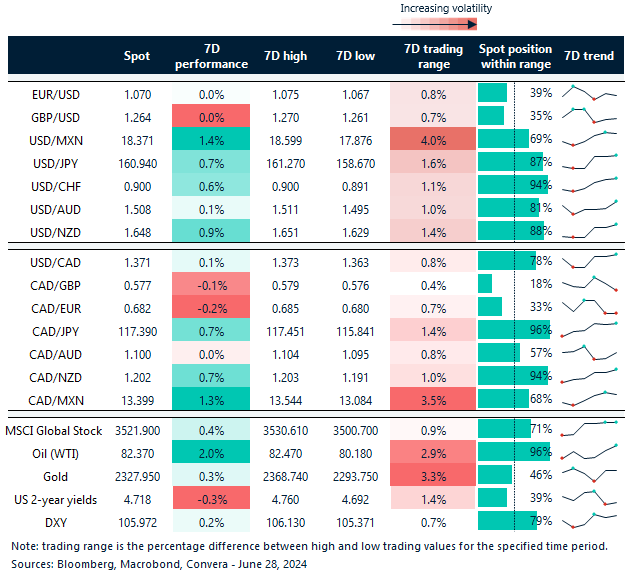
Task: Select the 7D trading range column header
Action: click(432, 56)
